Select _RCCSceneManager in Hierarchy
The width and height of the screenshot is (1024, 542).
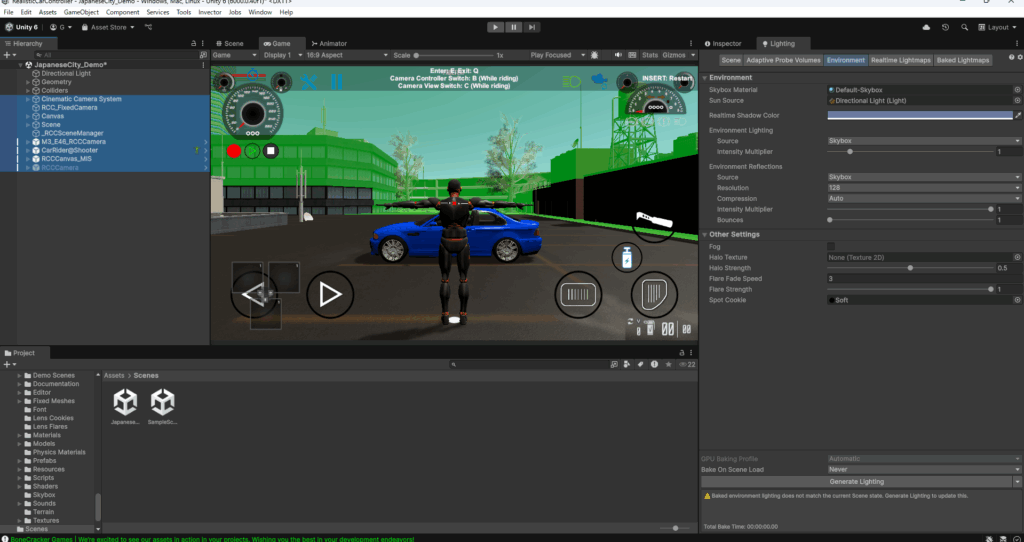tap(72, 133)
